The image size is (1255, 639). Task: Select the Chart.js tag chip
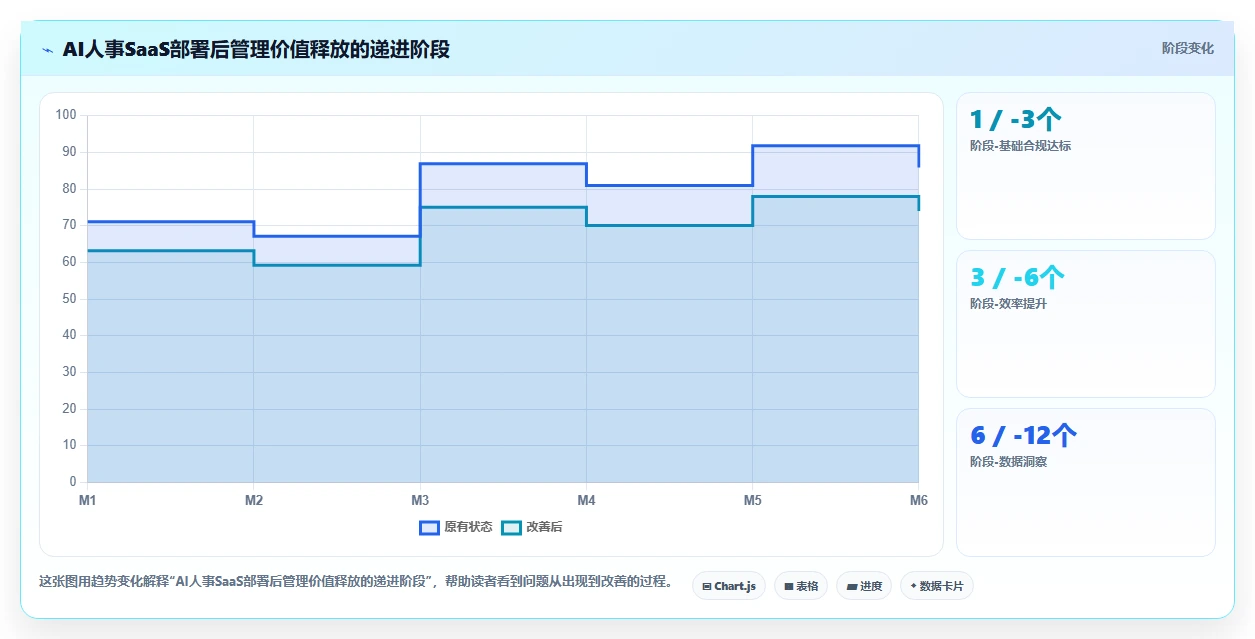pyautogui.click(x=729, y=586)
